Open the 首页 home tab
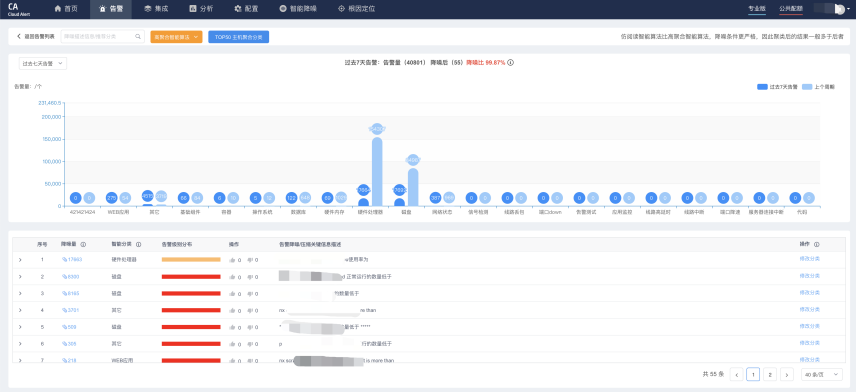The height and width of the screenshot is (392, 856). tap(66, 9)
